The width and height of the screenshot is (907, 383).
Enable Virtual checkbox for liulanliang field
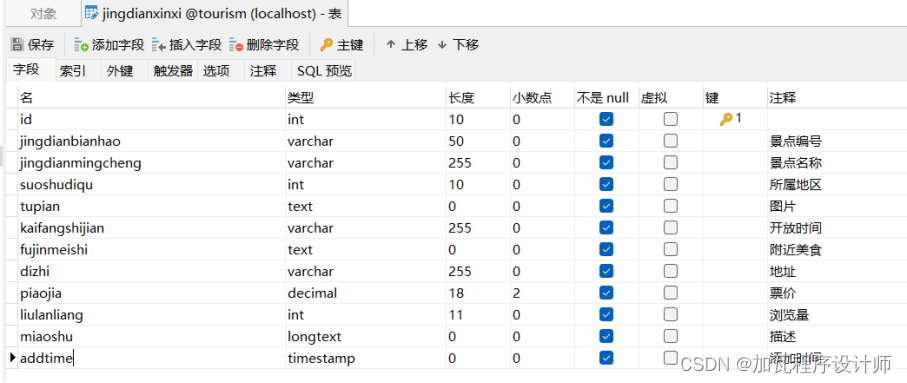tap(670, 315)
